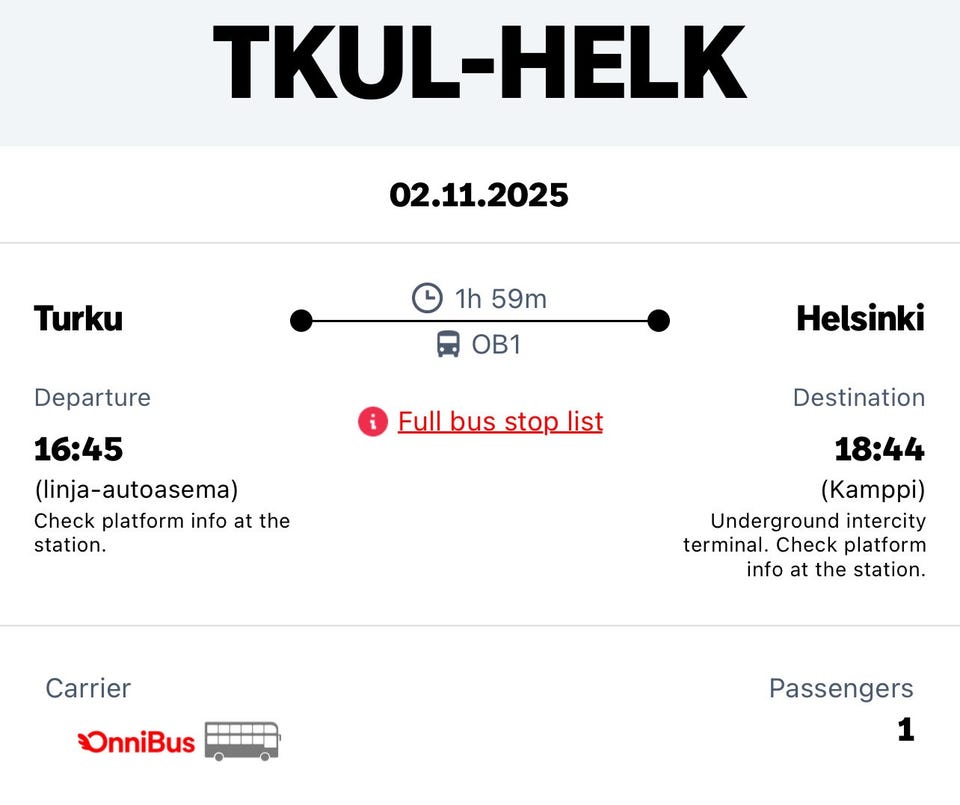960x805 pixels.
Task: Click the OB1 bus line label
Action: tap(496, 346)
